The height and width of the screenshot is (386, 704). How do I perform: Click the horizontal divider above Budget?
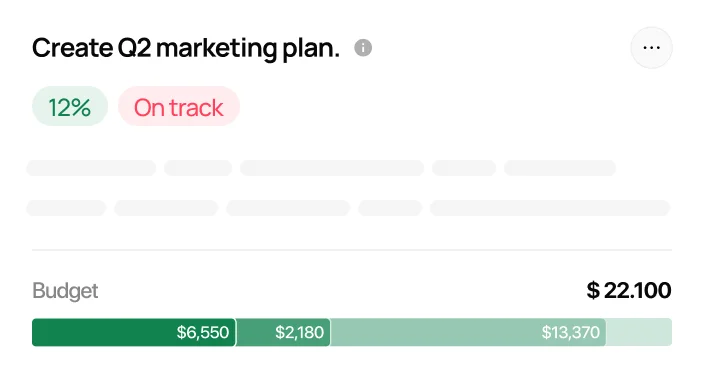[352, 250]
